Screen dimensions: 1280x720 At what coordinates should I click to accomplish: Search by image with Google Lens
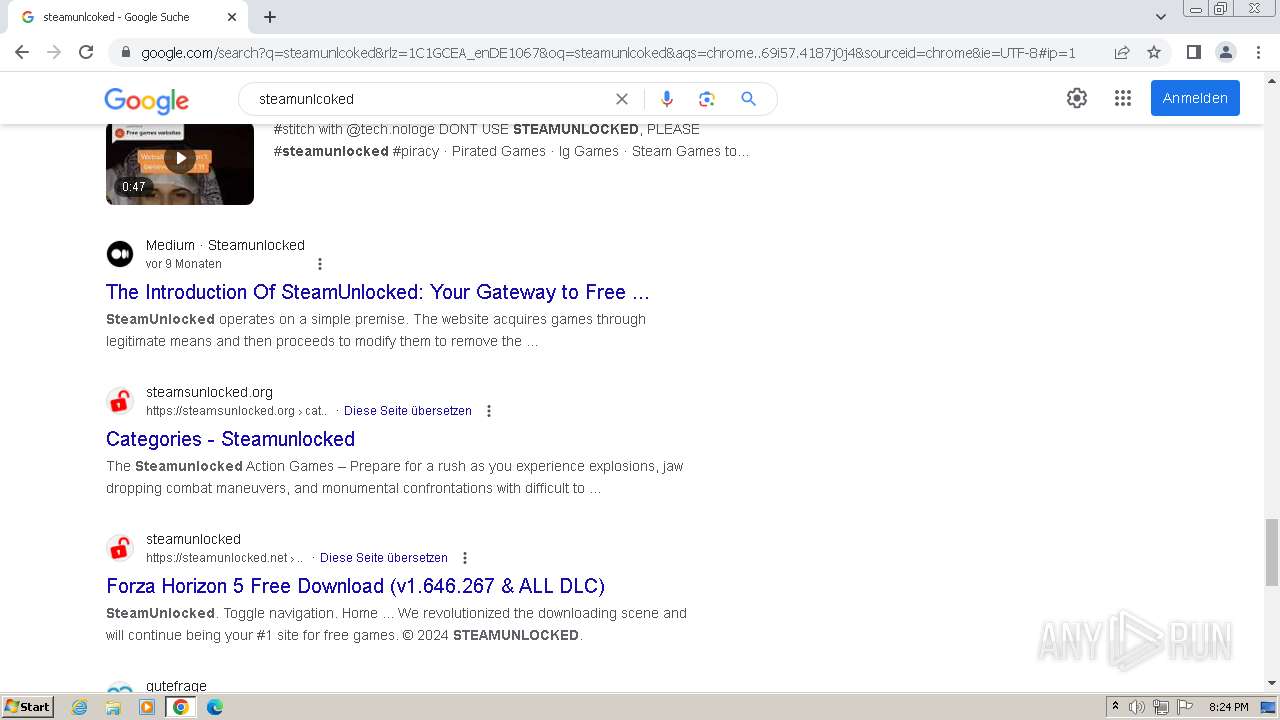[x=707, y=99]
